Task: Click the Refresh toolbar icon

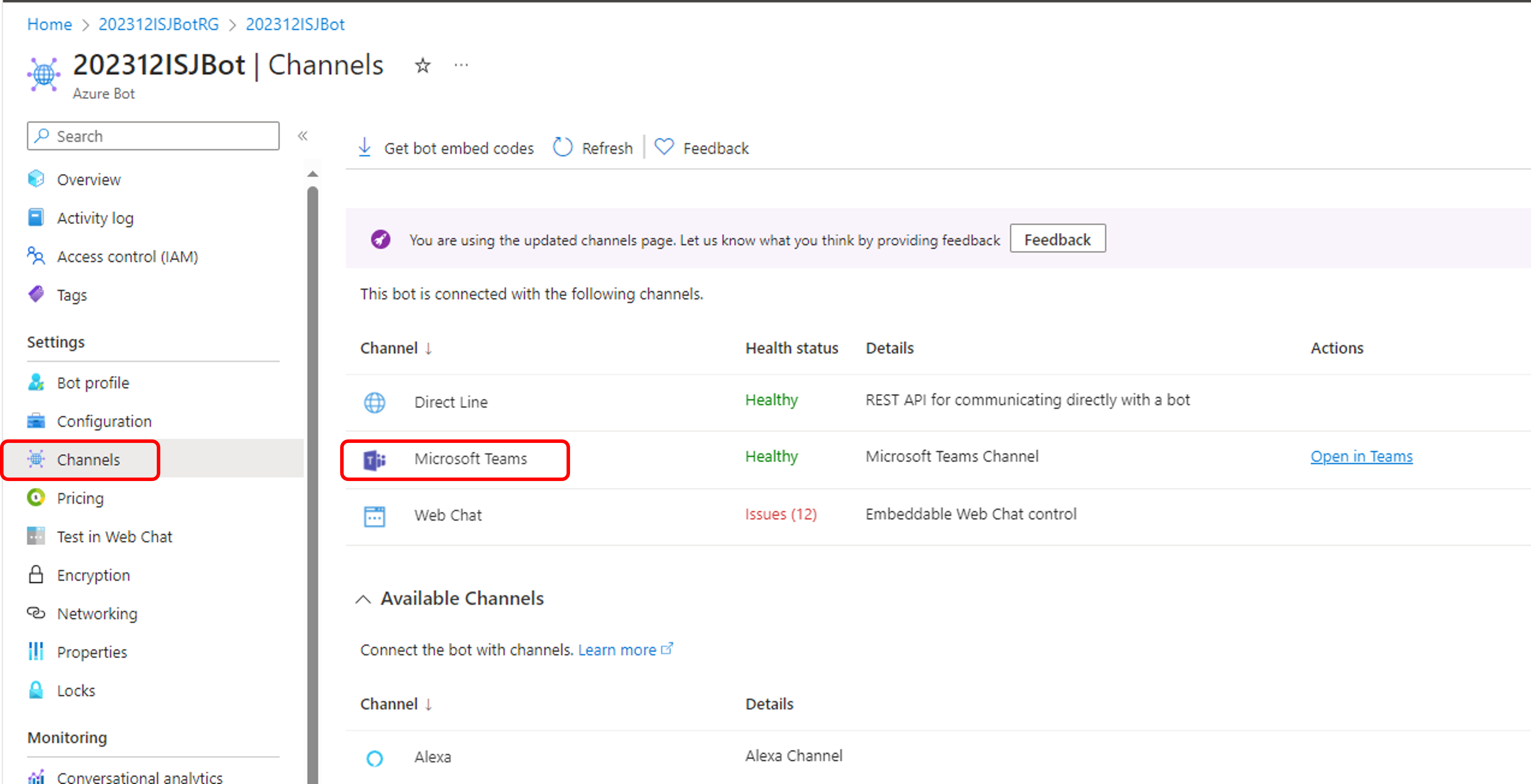Action: 562,147
